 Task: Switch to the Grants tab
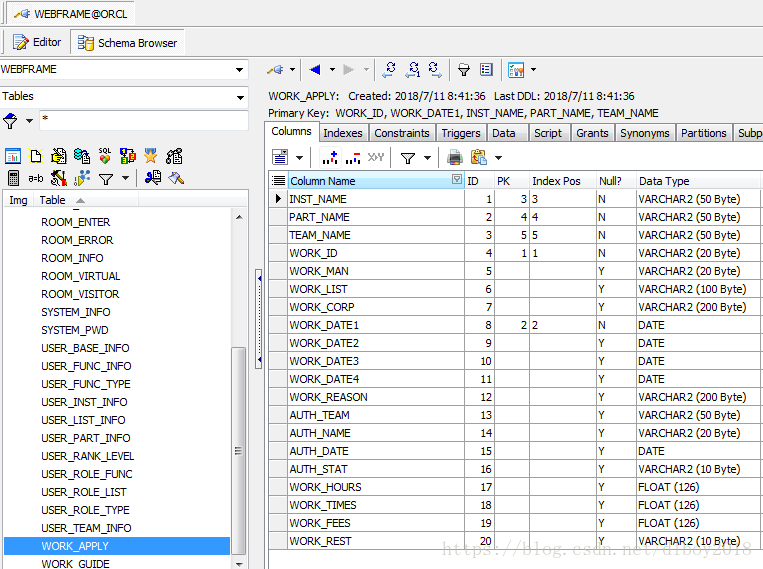[592, 133]
